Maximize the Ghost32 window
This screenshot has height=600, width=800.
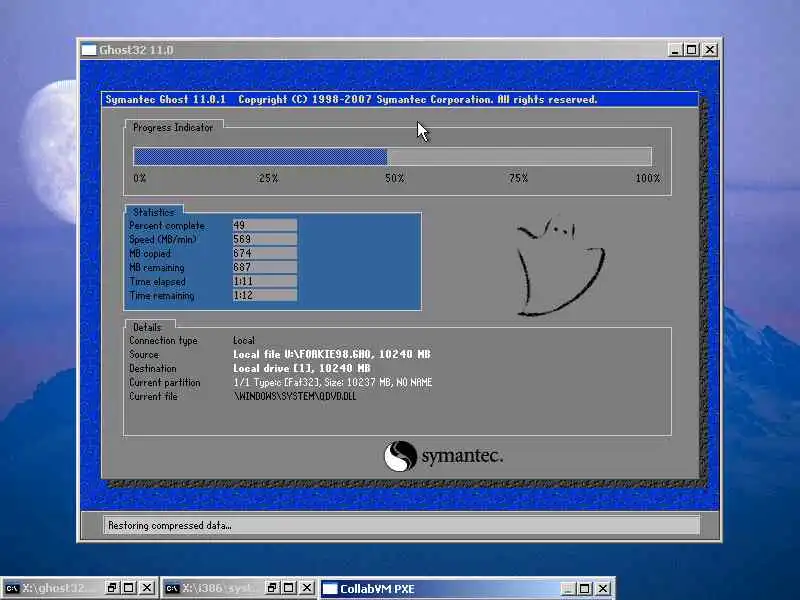pos(692,49)
